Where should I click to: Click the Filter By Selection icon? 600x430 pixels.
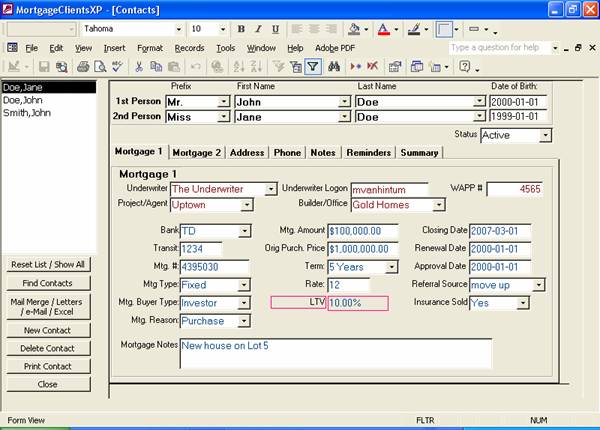click(x=278, y=67)
